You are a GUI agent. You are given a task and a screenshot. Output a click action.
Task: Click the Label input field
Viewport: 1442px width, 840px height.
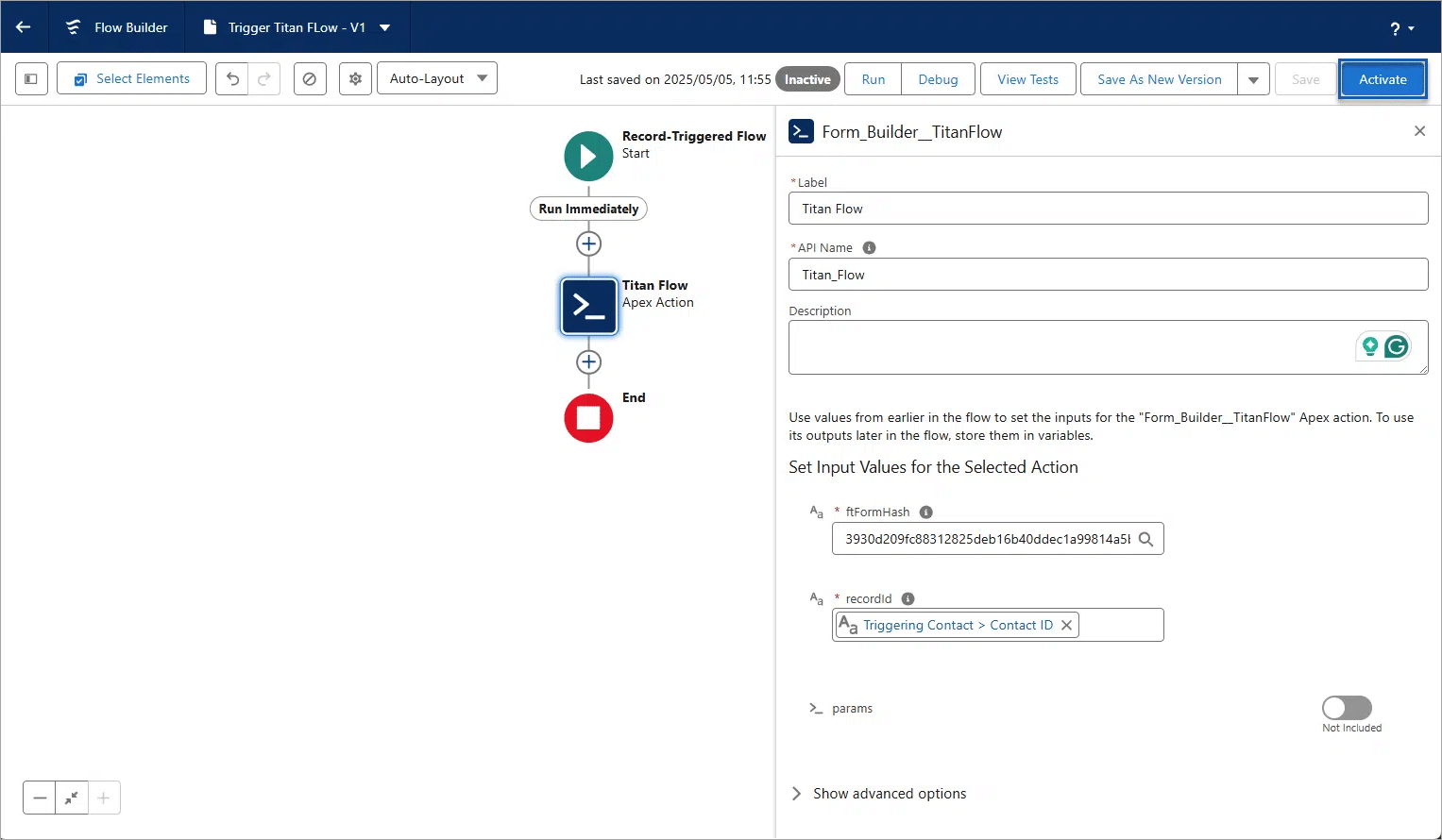1108,209
